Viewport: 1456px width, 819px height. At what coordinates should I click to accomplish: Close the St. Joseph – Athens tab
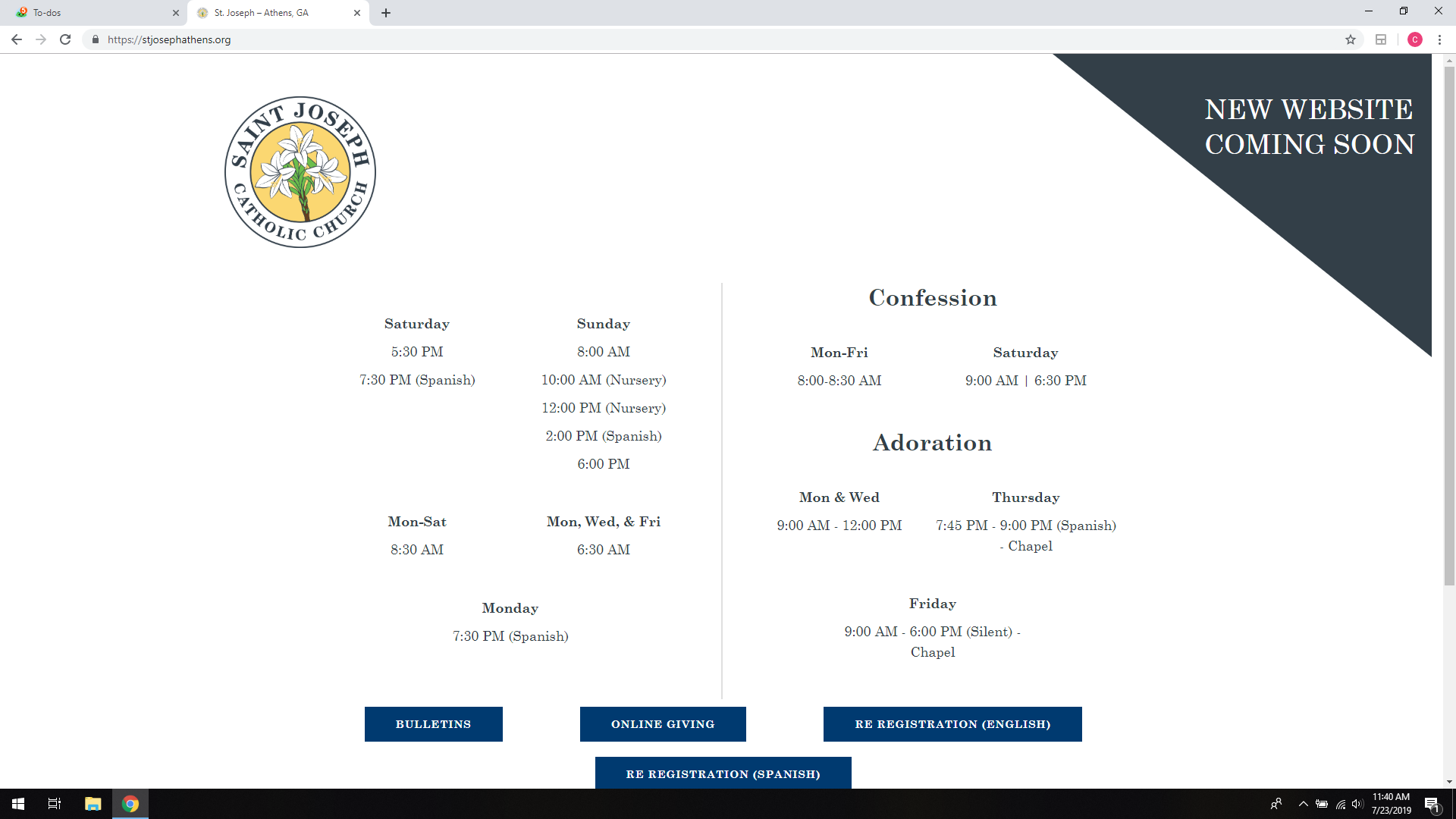(x=357, y=13)
